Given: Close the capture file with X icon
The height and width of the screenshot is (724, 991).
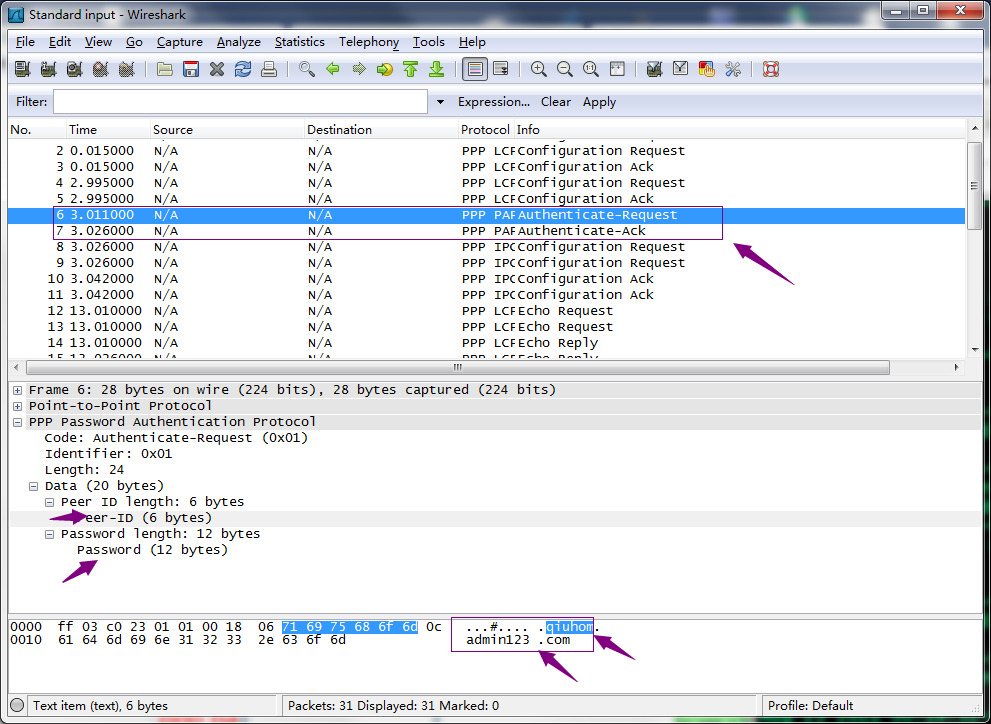Looking at the screenshot, I should (217, 69).
